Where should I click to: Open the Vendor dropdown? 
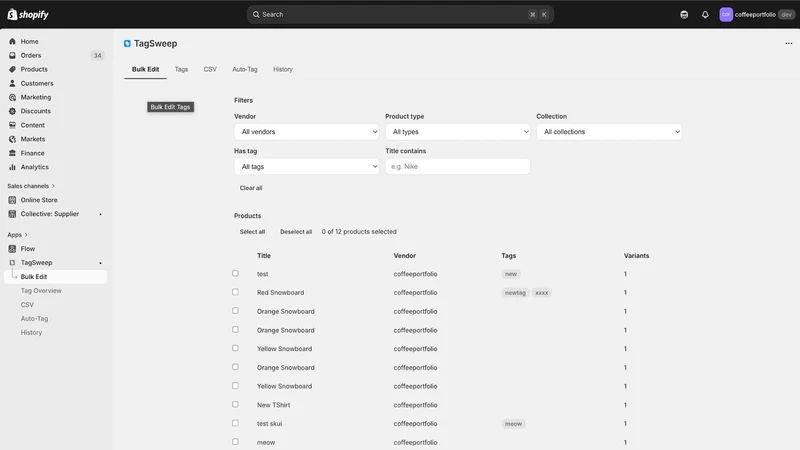307,132
